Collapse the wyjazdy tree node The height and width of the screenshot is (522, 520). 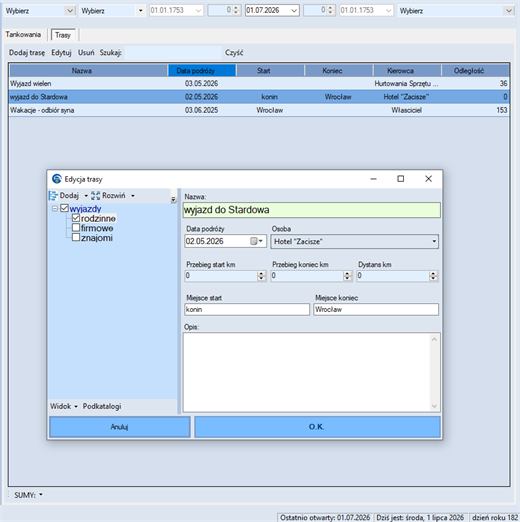tap(55, 209)
